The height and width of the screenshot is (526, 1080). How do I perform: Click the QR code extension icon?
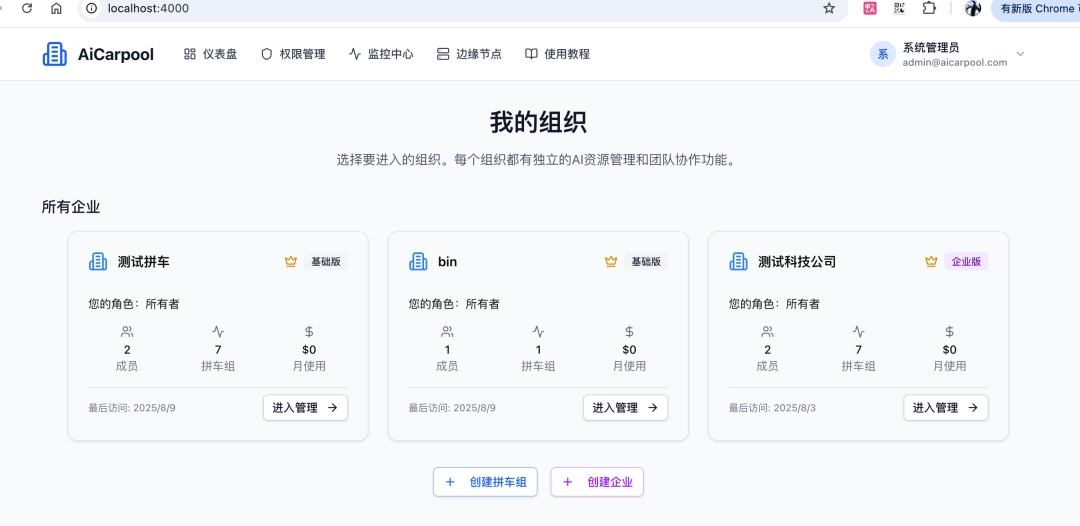coord(900,8)
